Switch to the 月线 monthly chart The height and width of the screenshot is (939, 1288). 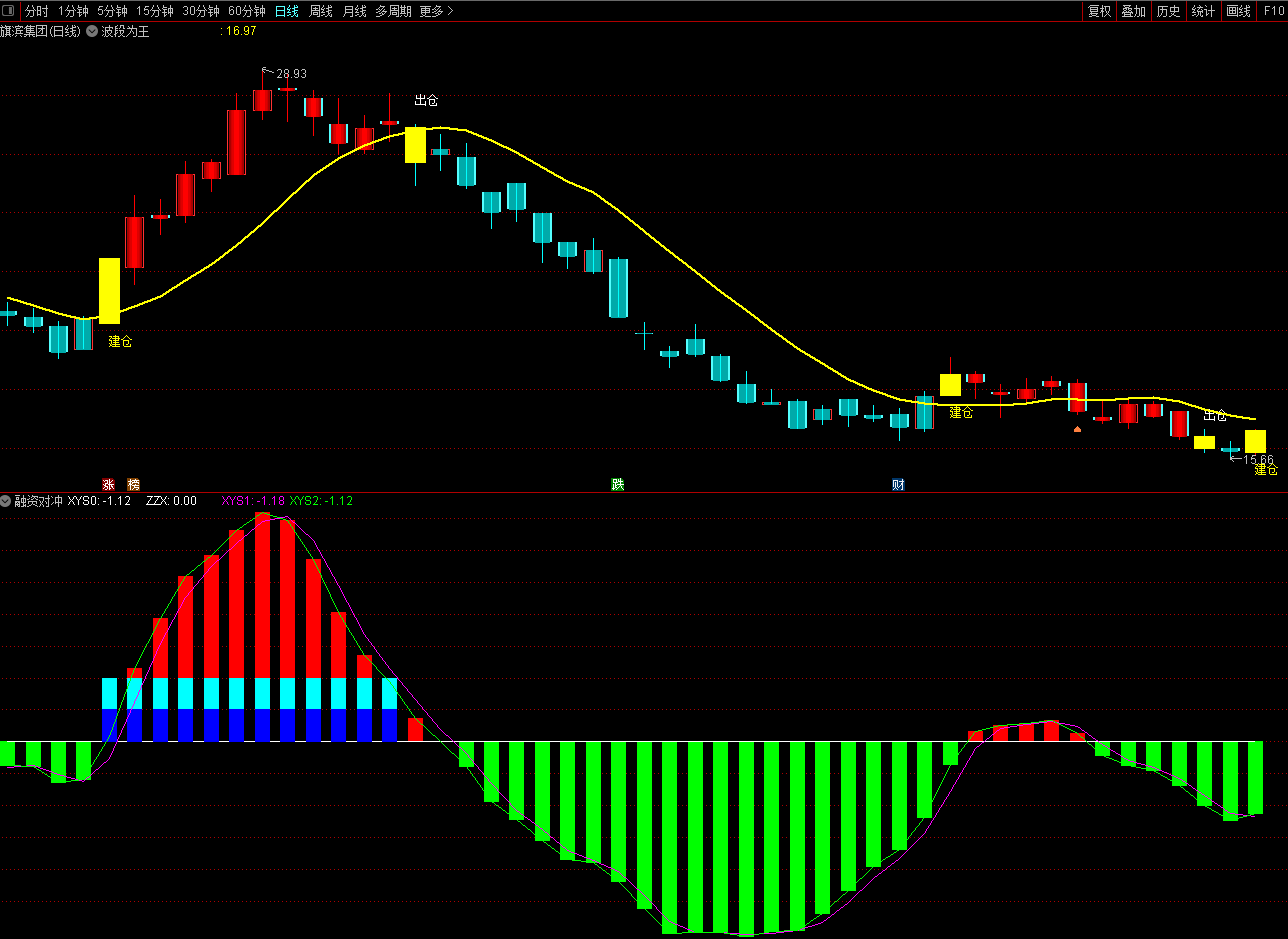click(x=354, y=11)
